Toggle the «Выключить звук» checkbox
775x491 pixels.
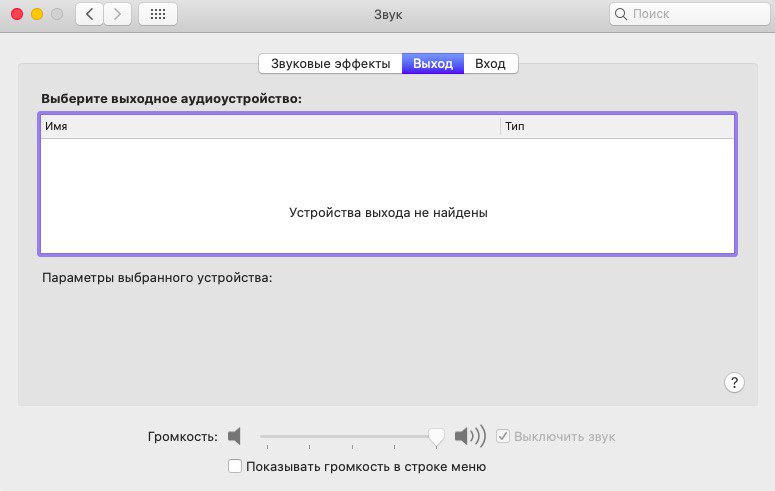pos(504,436)
